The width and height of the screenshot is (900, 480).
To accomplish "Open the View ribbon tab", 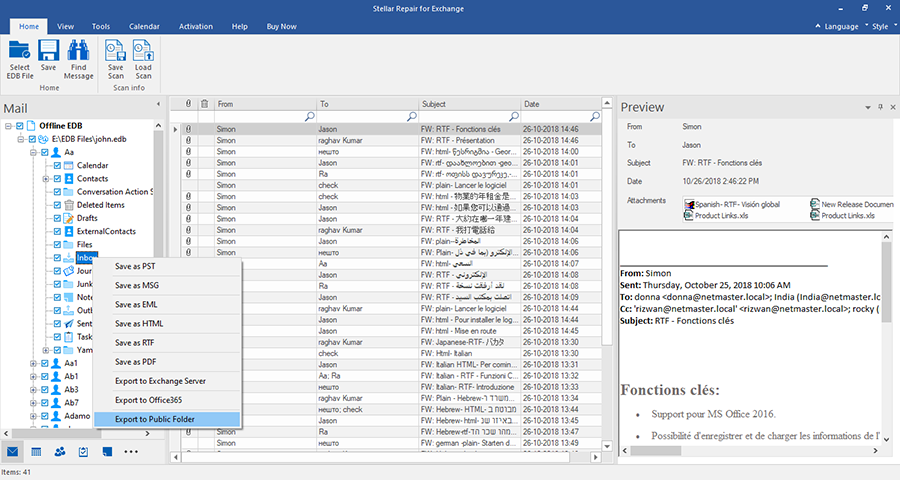I will click(65, 26).
